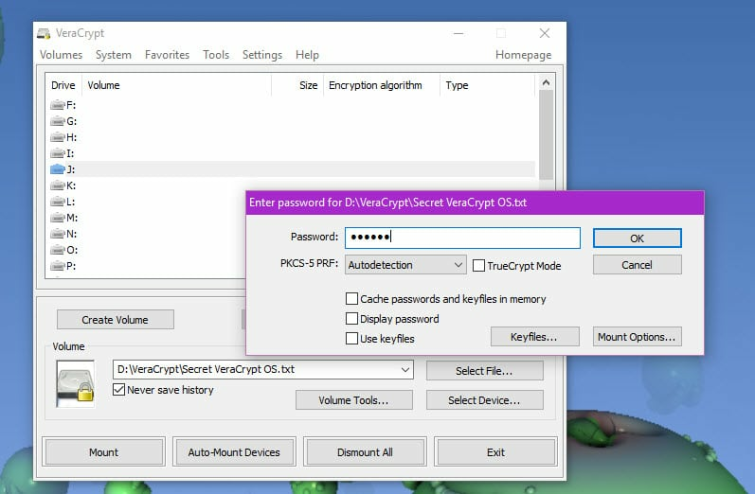Confirm the password with OK button
Image resolution: width=755 pixels, height=494 pixels.
pyautogui.click(x=637, y=238)
